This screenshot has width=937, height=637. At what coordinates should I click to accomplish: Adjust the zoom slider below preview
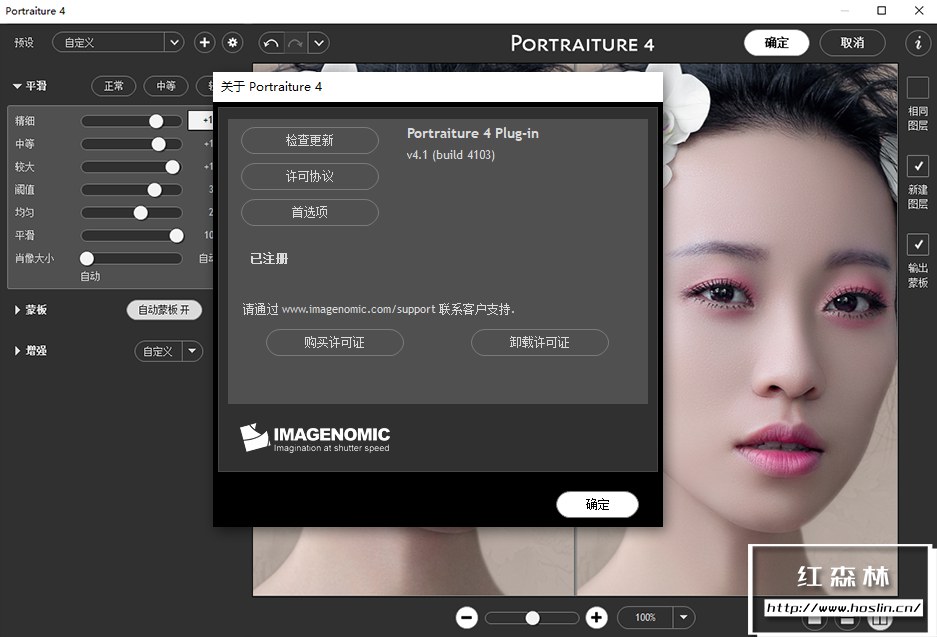[x=532, y=618]
